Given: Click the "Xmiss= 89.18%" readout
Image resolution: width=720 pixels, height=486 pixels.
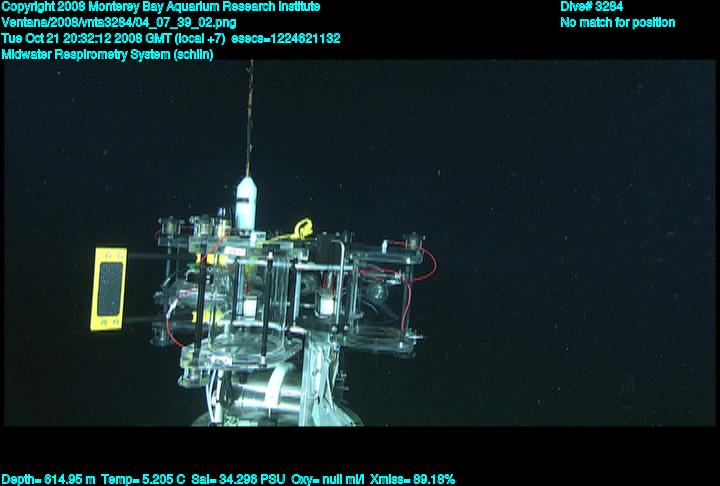Looking at the screenshot, I should (412, 480).
